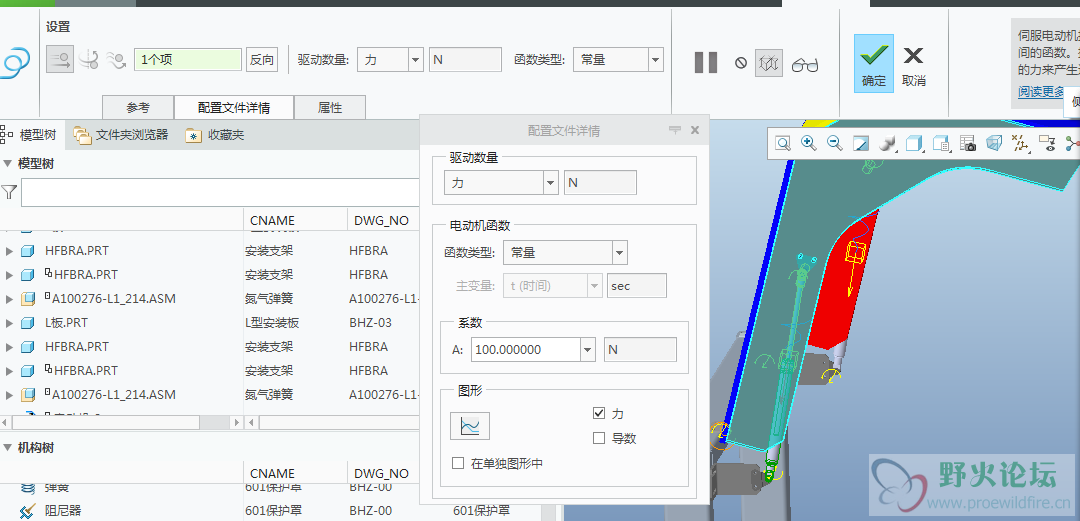Refit the model with the zoom-fit icon
Image resolution: width=1080 pixels, height=521 pixels.
click(x=782, y=143)
